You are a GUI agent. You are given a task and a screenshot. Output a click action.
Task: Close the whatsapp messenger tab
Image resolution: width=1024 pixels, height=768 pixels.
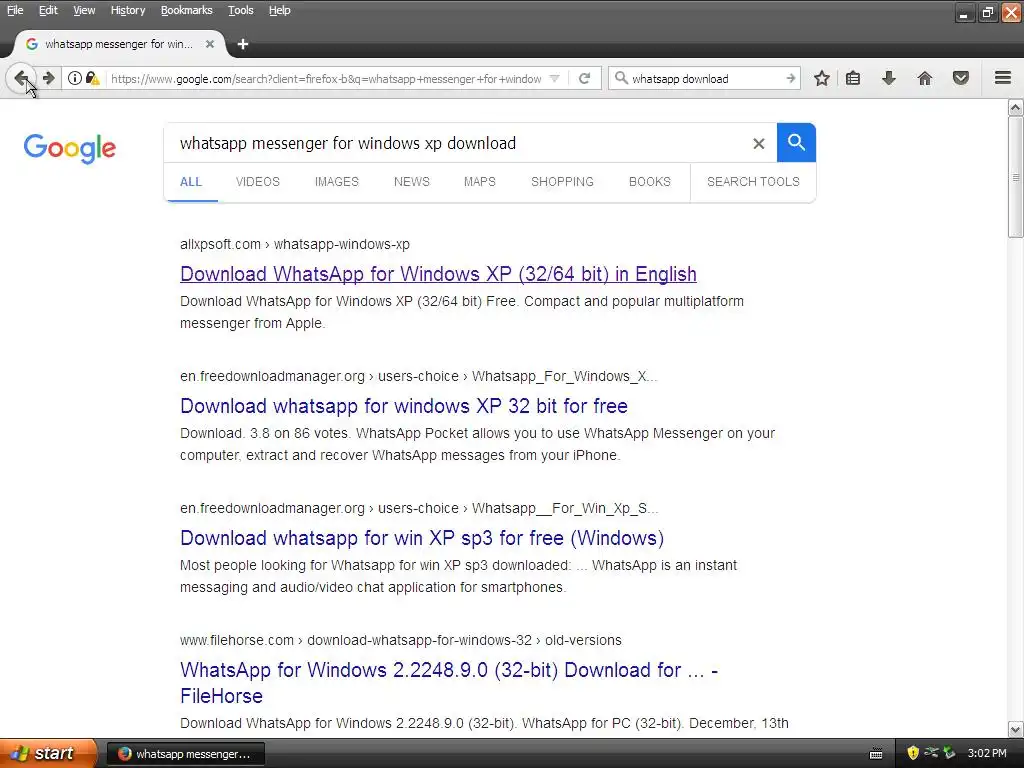(210, 44)
